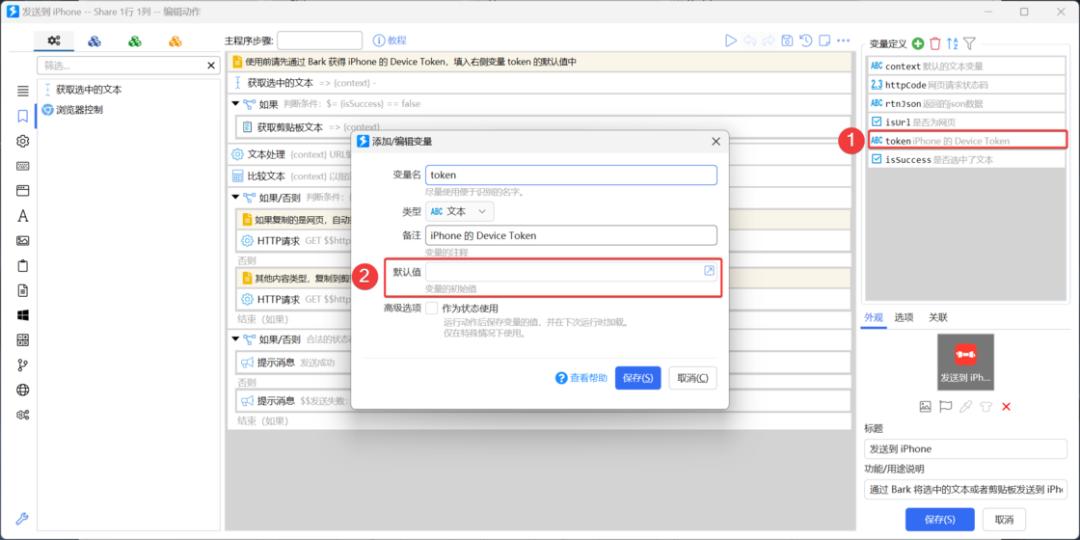Clear the filter box with X
This screenshot has width=1080, height=540.
(211, 65)
